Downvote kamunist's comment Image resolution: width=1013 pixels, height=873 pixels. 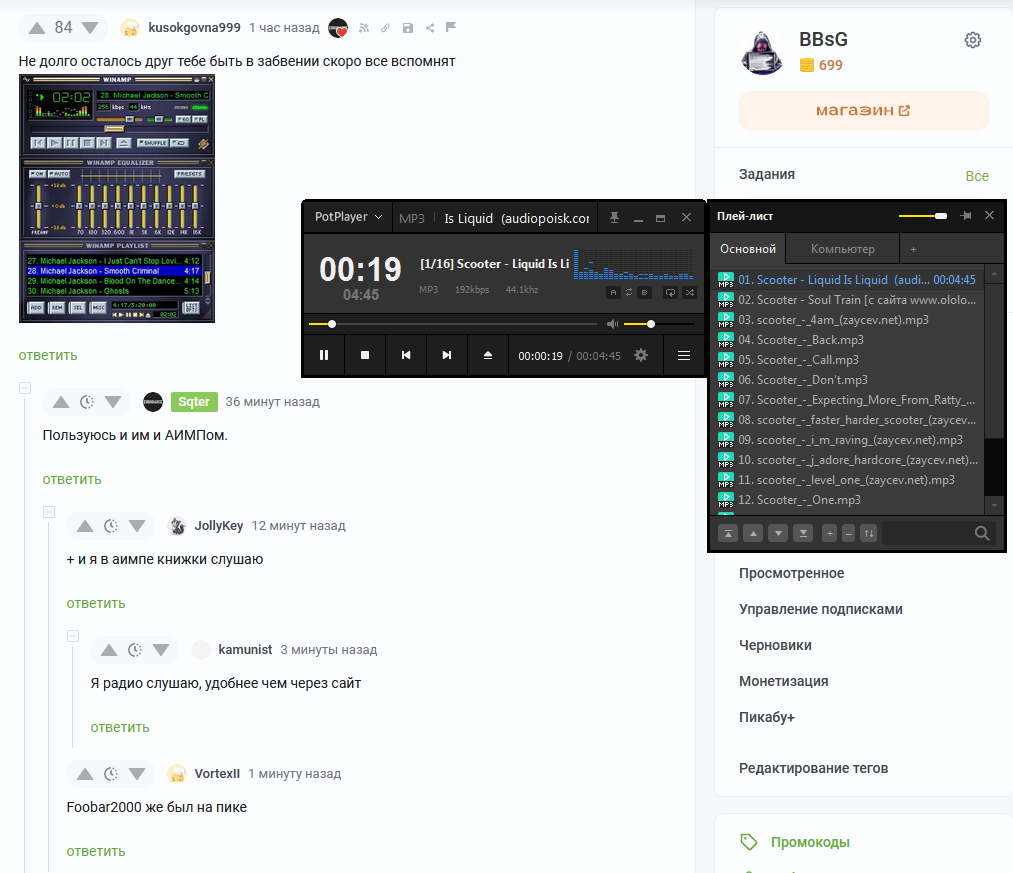161,650
